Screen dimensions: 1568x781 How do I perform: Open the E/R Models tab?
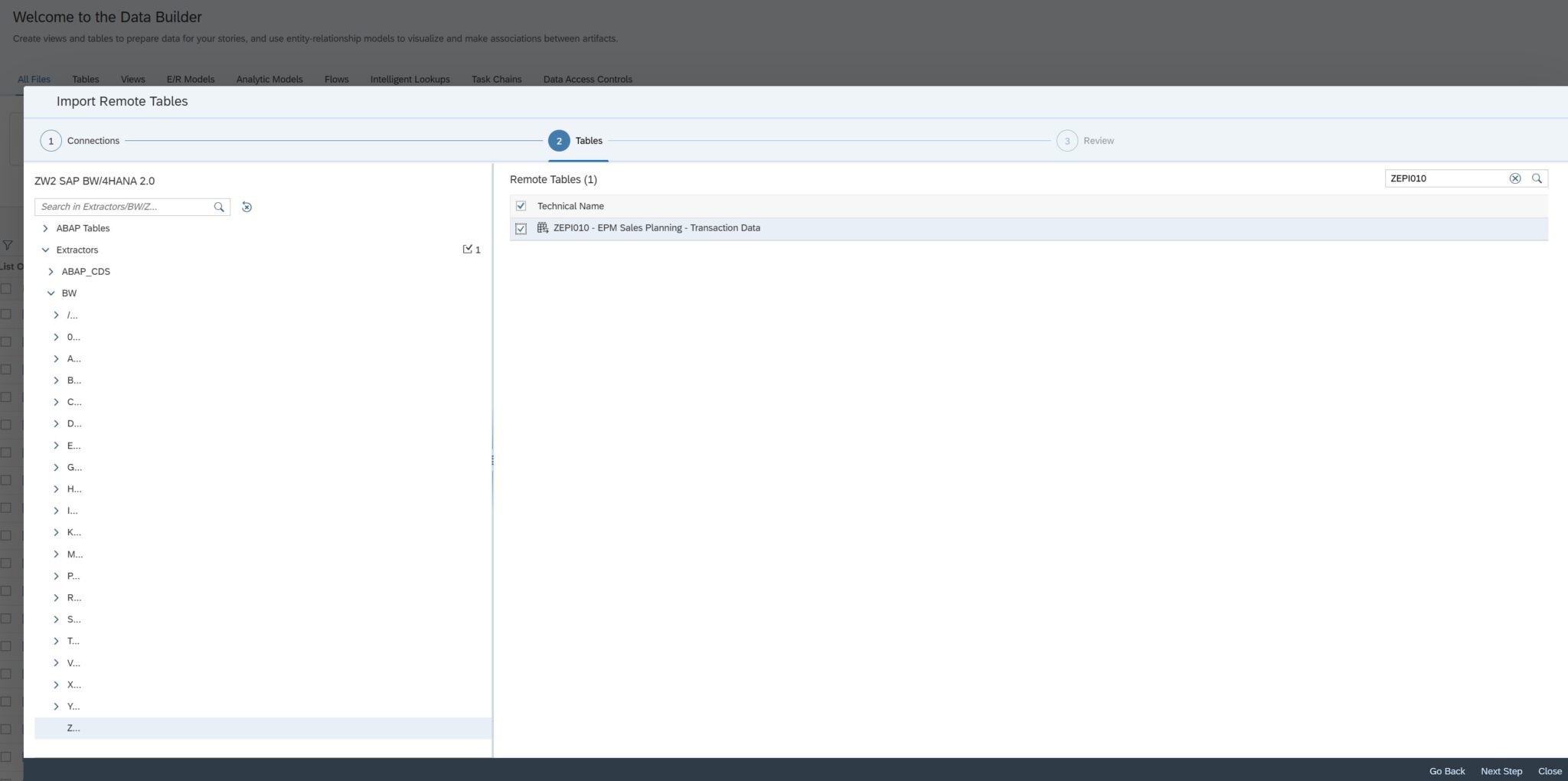[191, 79]
